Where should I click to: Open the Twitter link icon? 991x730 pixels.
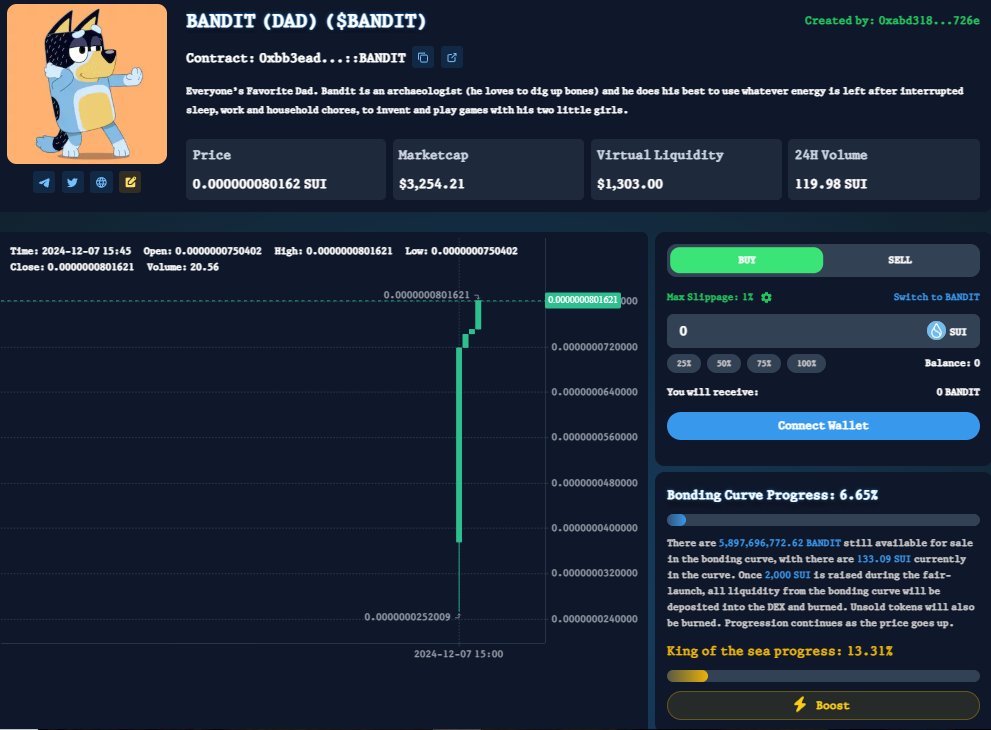[73, 183]
